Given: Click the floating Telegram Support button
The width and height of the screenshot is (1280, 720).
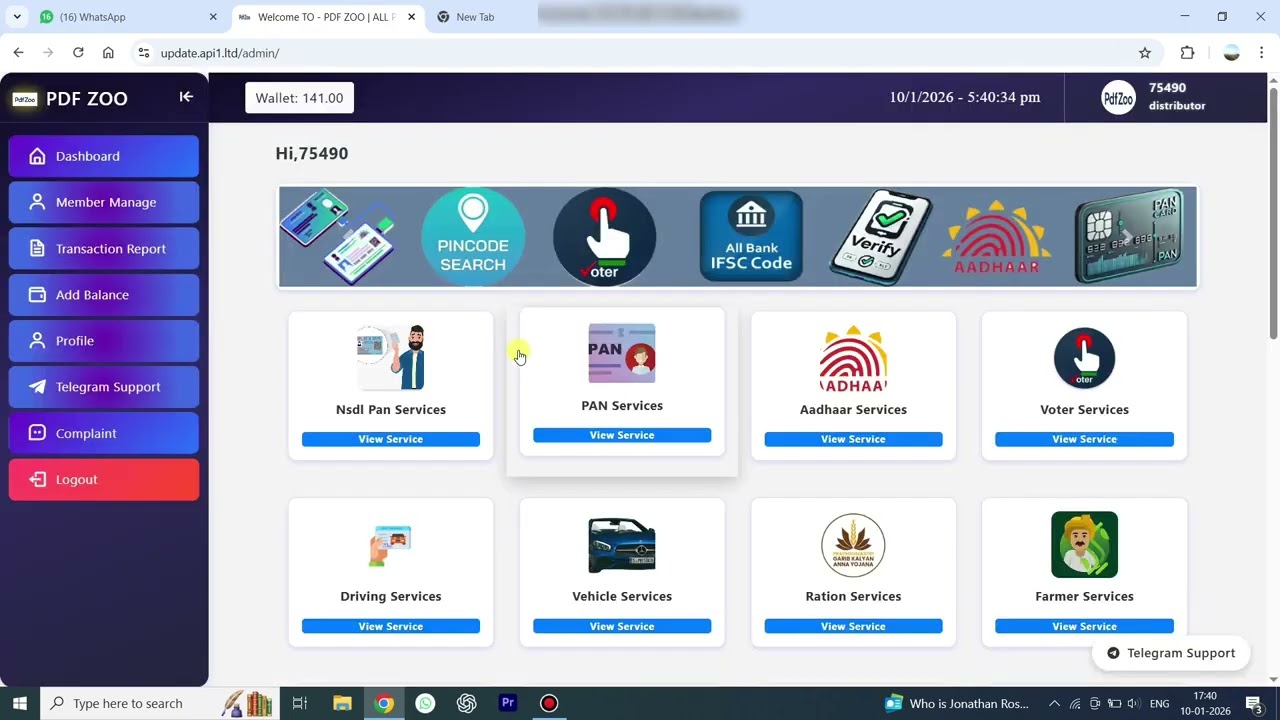Looking at the screenshot, I should pyautogui.click(x=1171, y=653).
